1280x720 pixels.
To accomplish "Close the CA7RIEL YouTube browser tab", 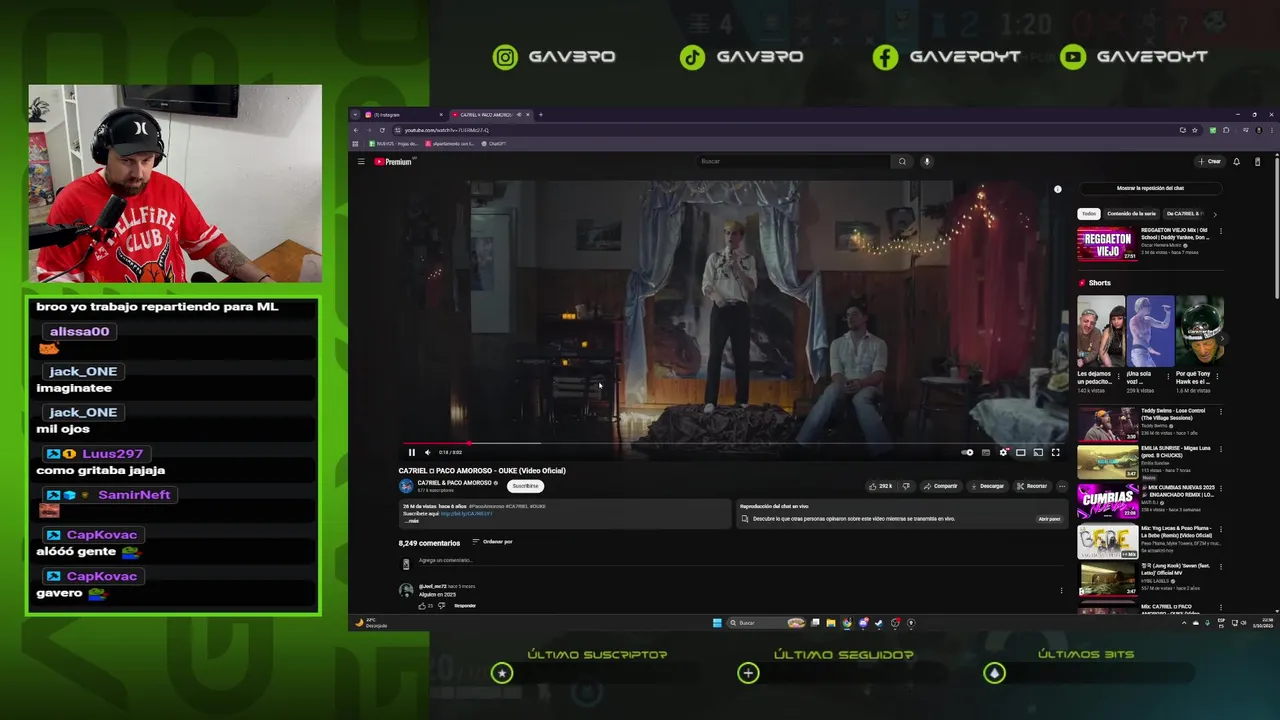I will pos(528,115).
